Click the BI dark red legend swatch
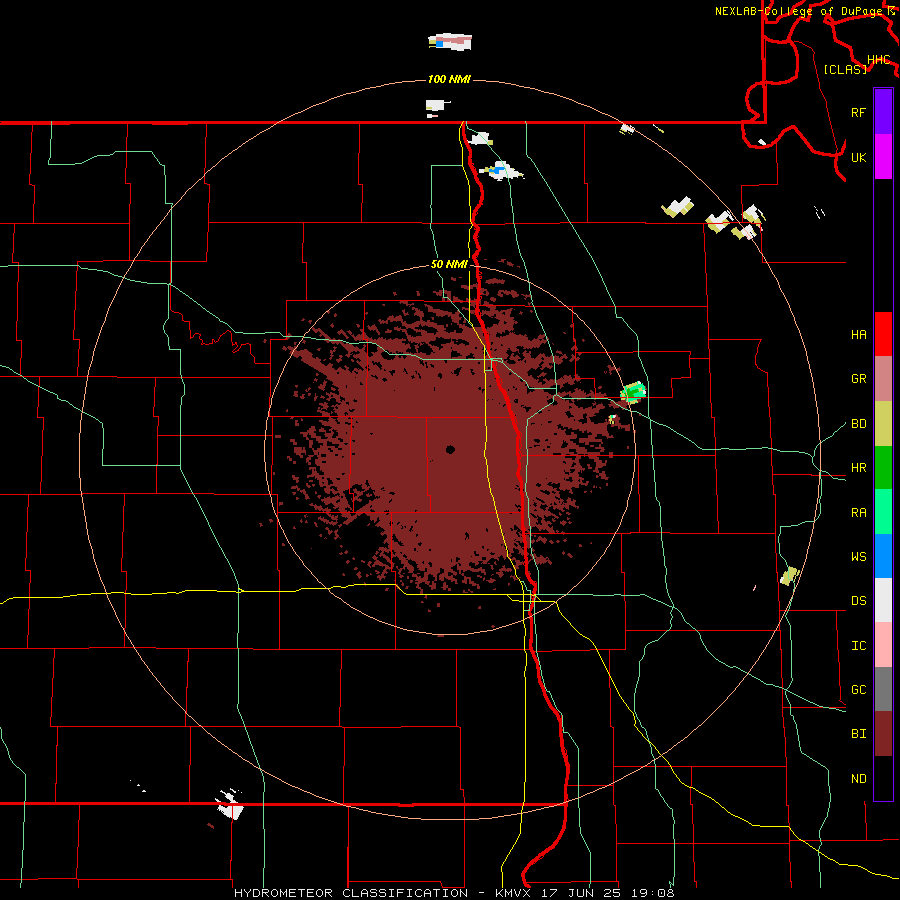Image resolution: width=900 pixels, height=900 pixels. 883,734
